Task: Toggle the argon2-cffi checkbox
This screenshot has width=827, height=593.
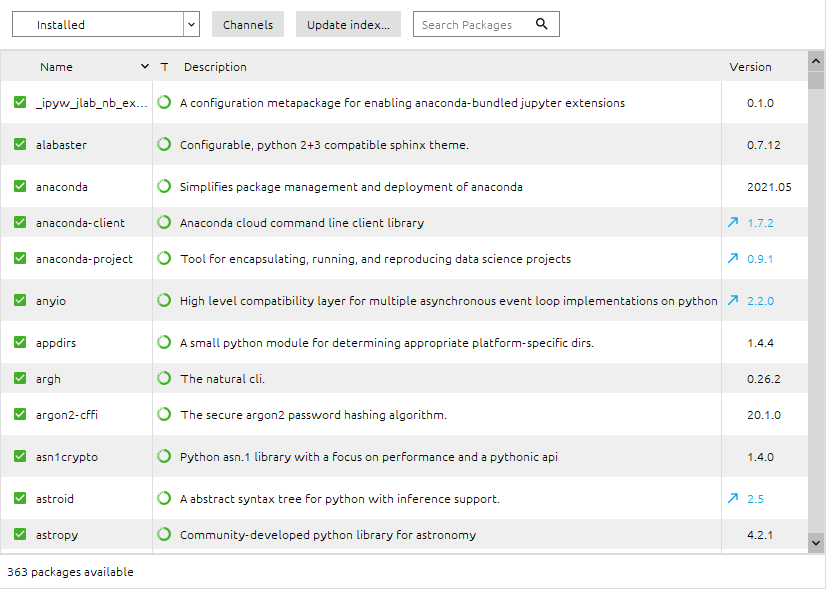Action: [x=20, y=414]
